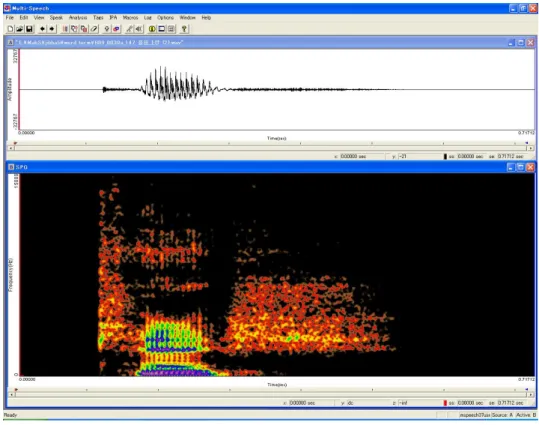Click the toolbar icon left of the speaker icon
This screenshot has height=425, width=539.
129,29
